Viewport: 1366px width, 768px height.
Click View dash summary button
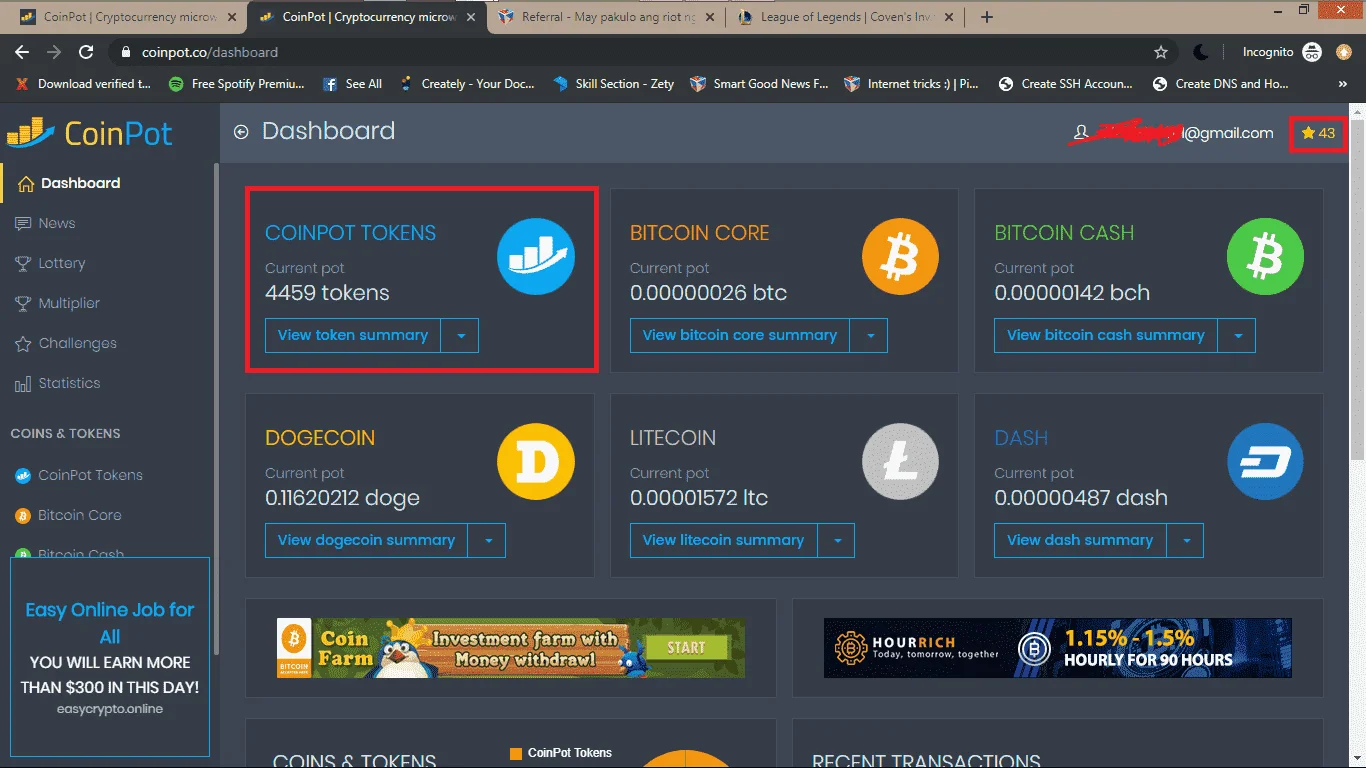1080,540
